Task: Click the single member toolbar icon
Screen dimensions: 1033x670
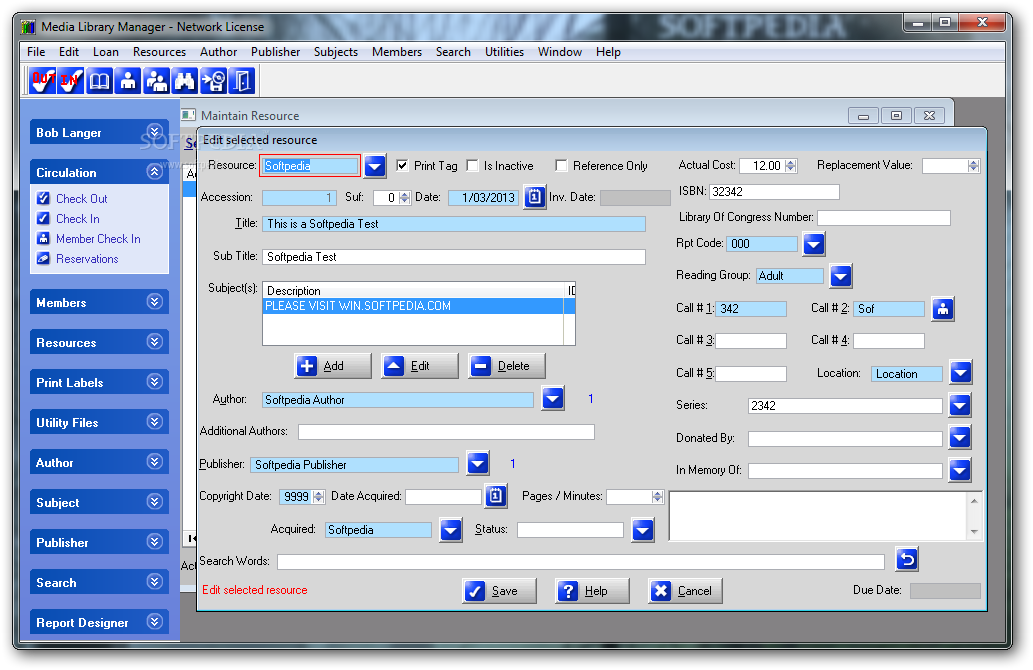Action: tap(128, 81)
